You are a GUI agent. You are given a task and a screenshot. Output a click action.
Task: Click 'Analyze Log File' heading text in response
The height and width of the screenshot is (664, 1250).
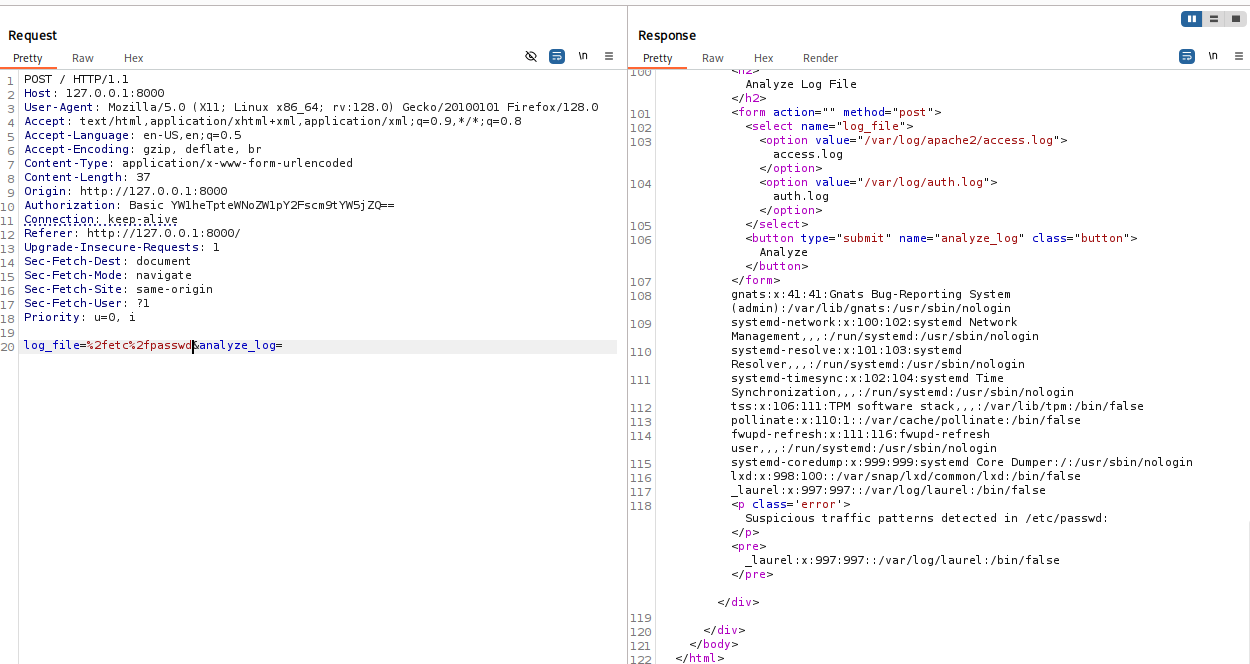pyautogui.click(x=801, y=85)
